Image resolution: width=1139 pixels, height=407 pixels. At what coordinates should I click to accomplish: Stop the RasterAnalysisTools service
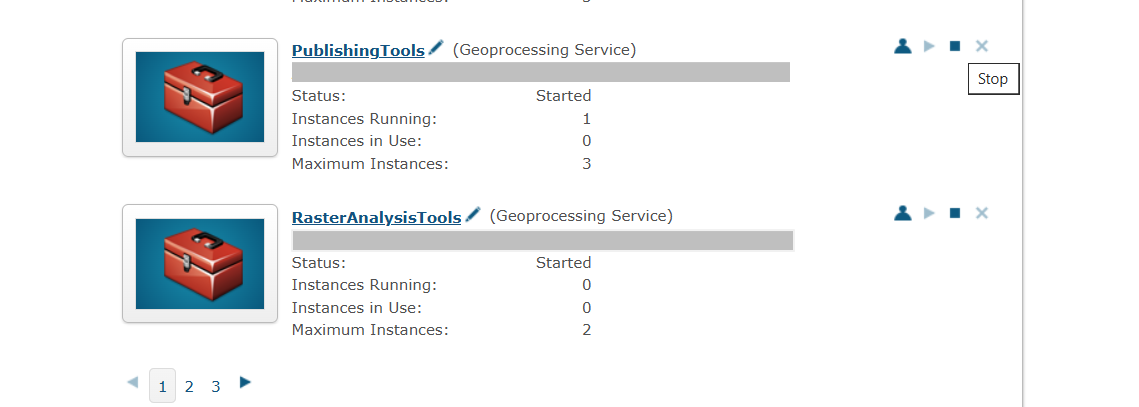pos(954,213)
